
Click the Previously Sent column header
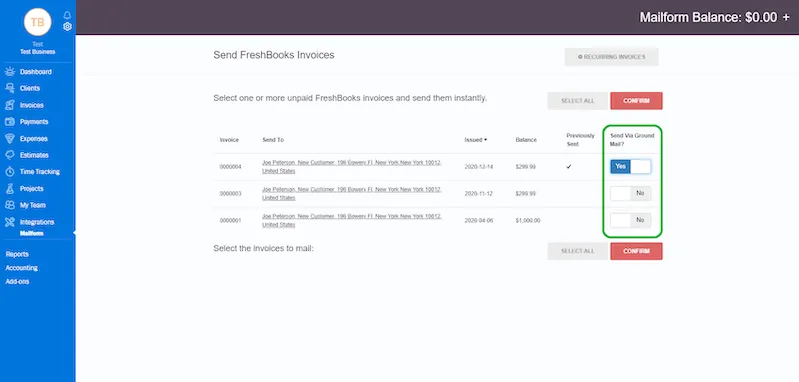tap(580, 140)
